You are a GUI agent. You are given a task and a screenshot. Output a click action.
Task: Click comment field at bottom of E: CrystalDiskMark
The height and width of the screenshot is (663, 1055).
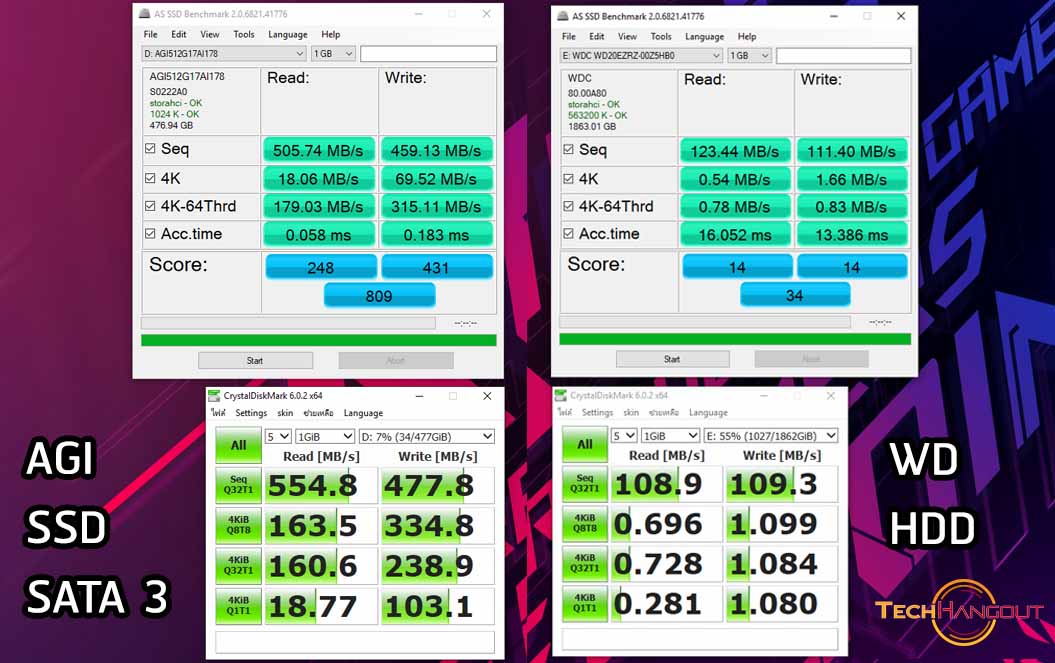point(700,639)
